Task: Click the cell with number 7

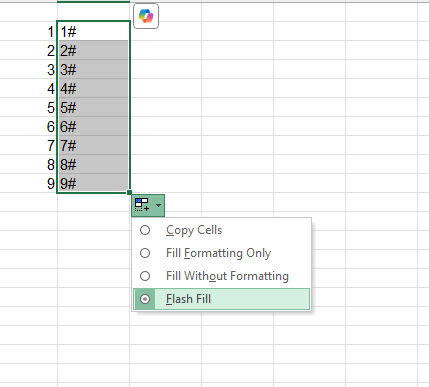Action: point(29,145)
